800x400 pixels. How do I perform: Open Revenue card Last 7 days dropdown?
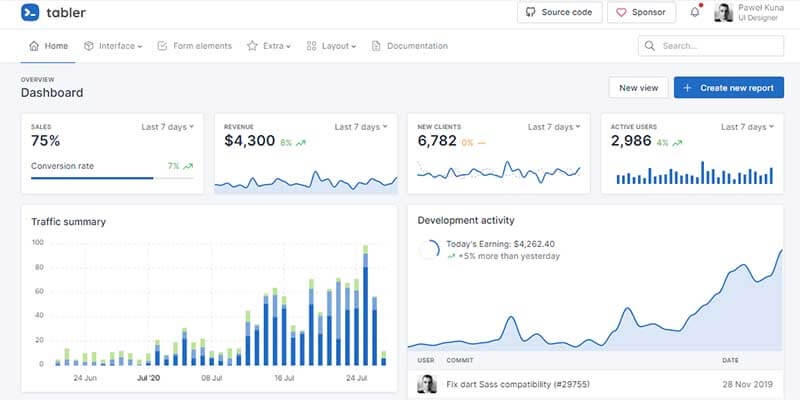coord(360,127)
